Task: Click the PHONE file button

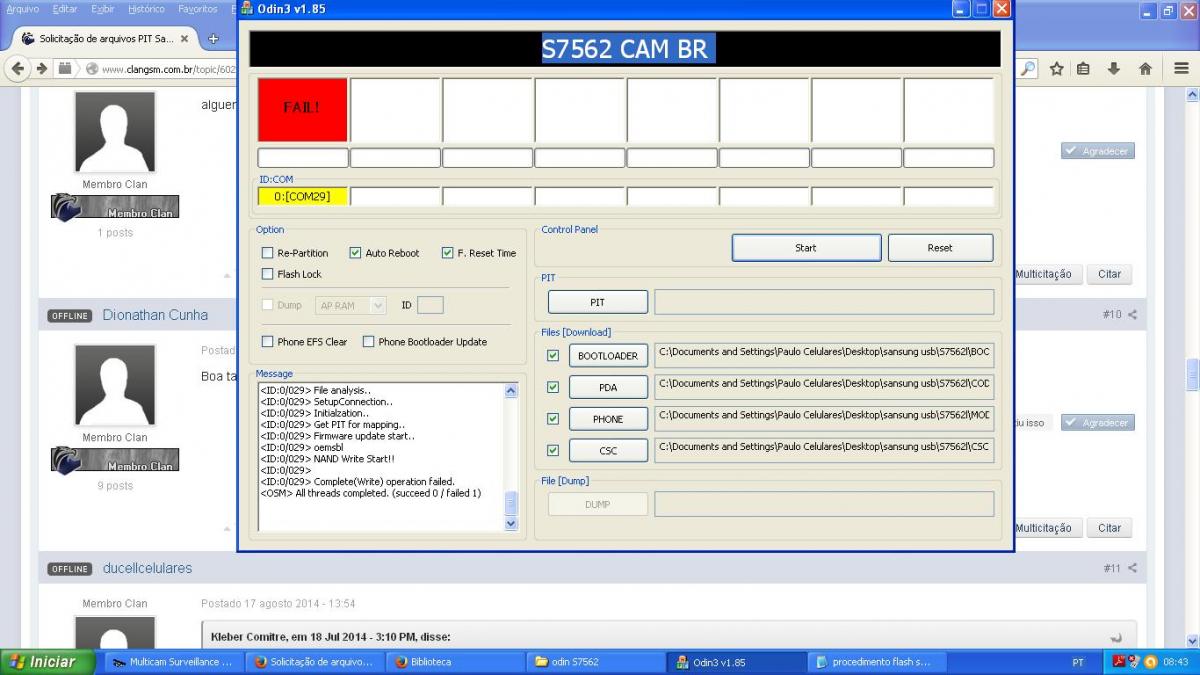Action: coord(608,419)
